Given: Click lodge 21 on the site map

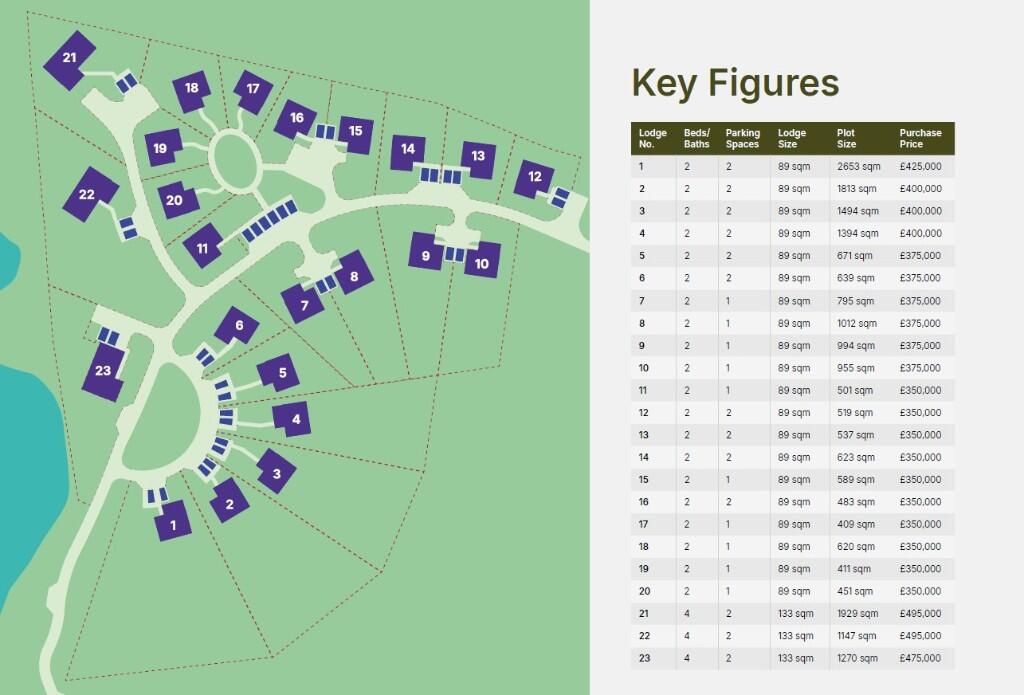Looking at the screenshot, I should [69, 58].
